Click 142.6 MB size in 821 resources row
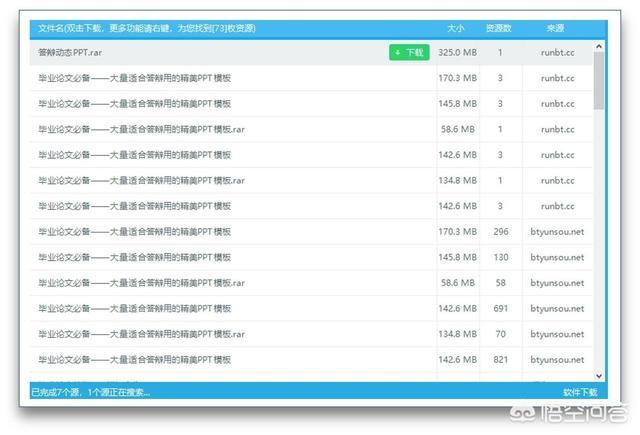The height and width of the screenshot is (435, 640). coord(458,360)
